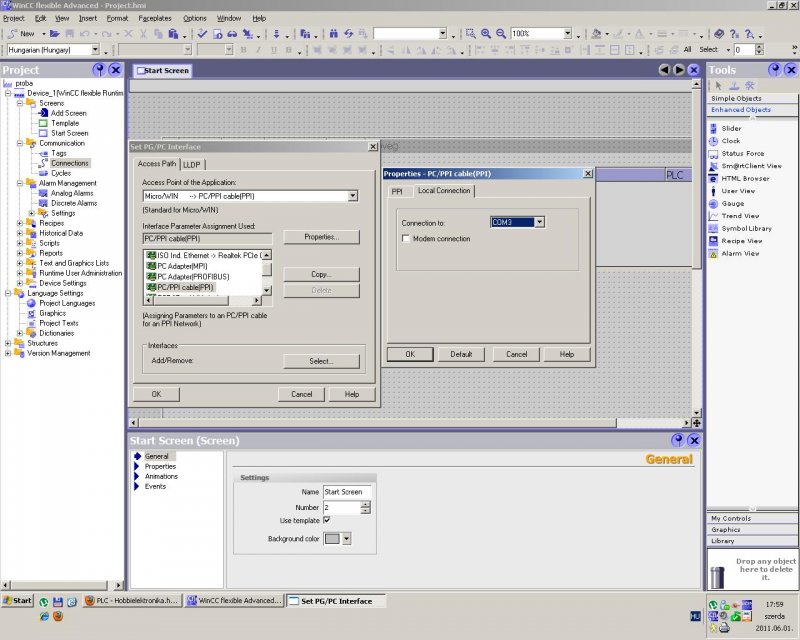Click Cancel in Set PG/PC Interface dialog
The width and height of the screenshot is (800, 640).
[302, 394]
